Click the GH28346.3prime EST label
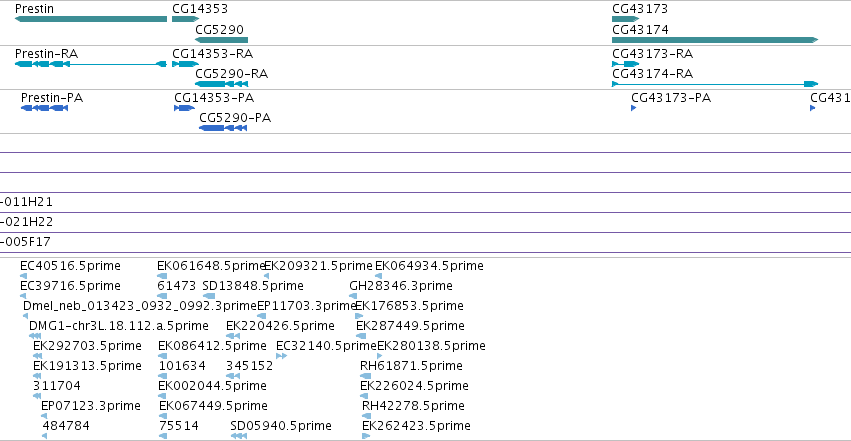The width and height of the screenshot is (851, 441). 401,285
